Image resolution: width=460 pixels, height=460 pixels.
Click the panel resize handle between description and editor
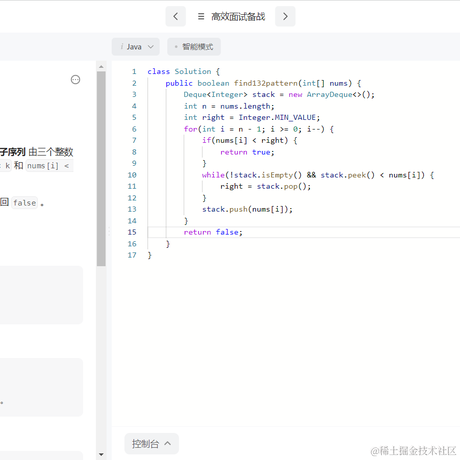click(109, 232)
